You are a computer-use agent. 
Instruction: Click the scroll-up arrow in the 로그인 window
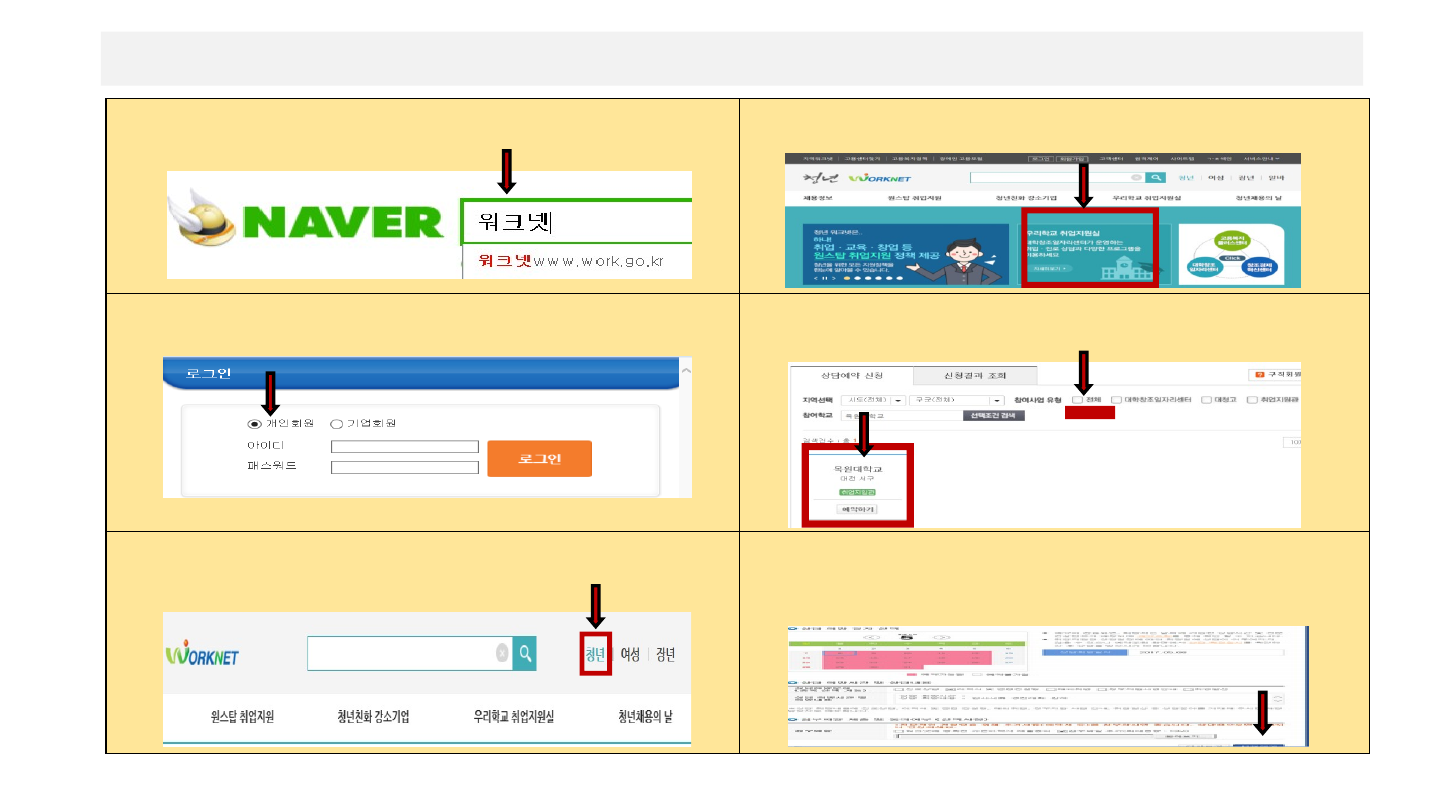click(684, 371)
